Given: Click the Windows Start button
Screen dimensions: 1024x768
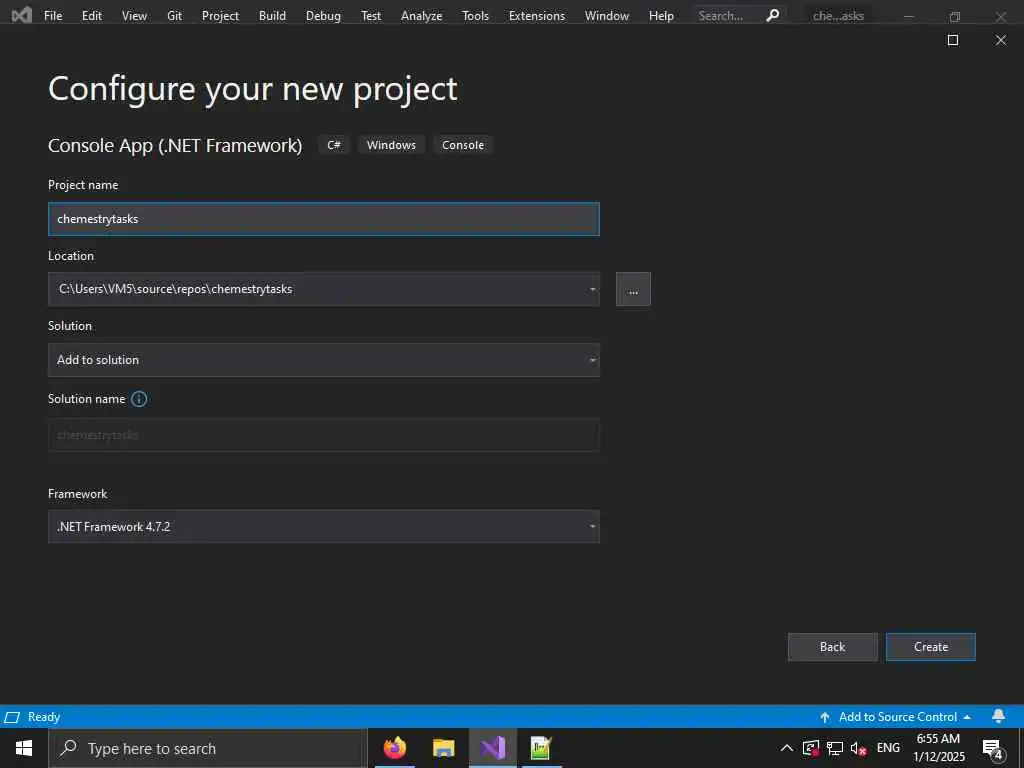Looking at the screenshot, I should [24, 748].
